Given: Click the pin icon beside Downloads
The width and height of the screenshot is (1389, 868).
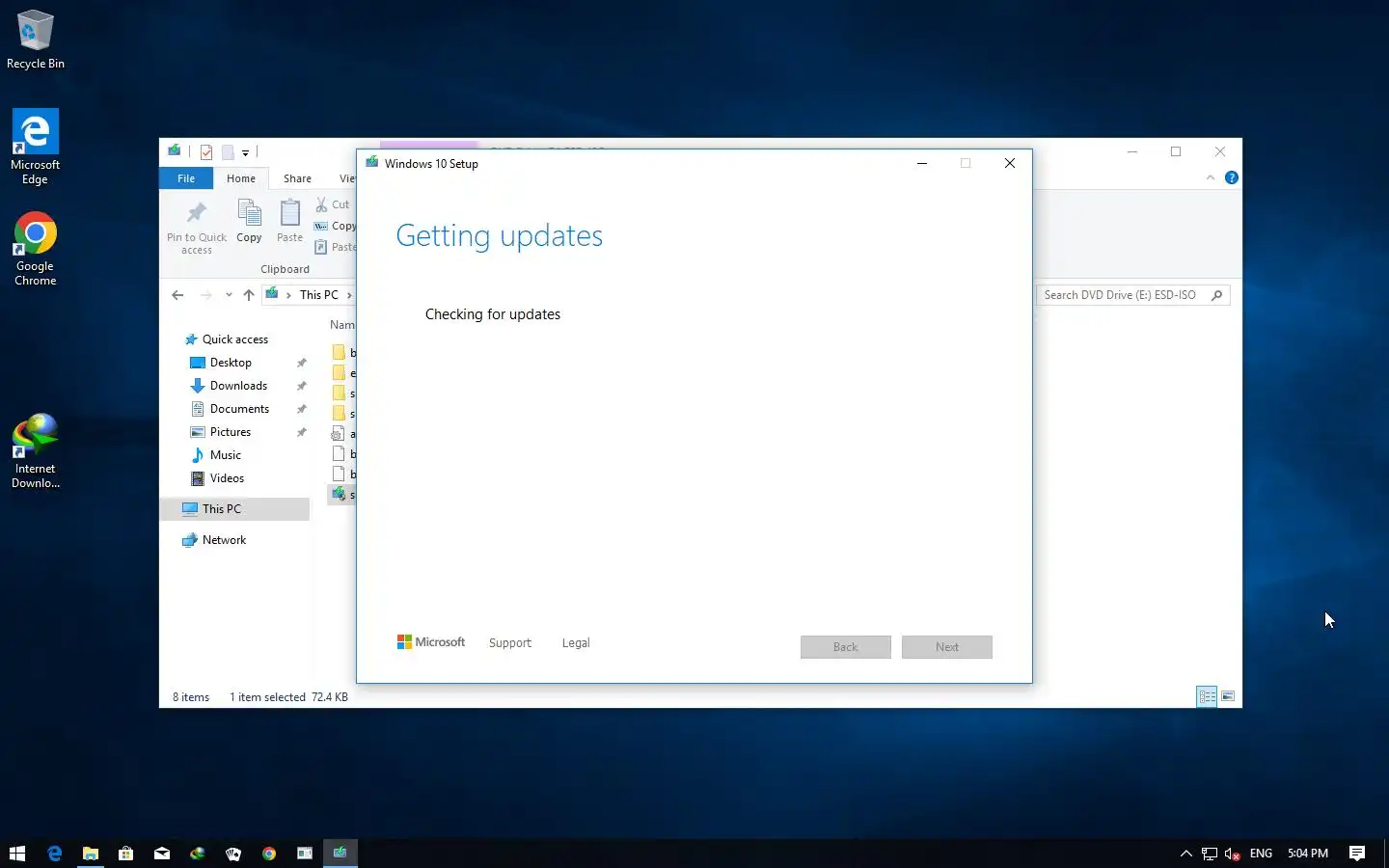Looking at the screenshot, I should point(301,386).
